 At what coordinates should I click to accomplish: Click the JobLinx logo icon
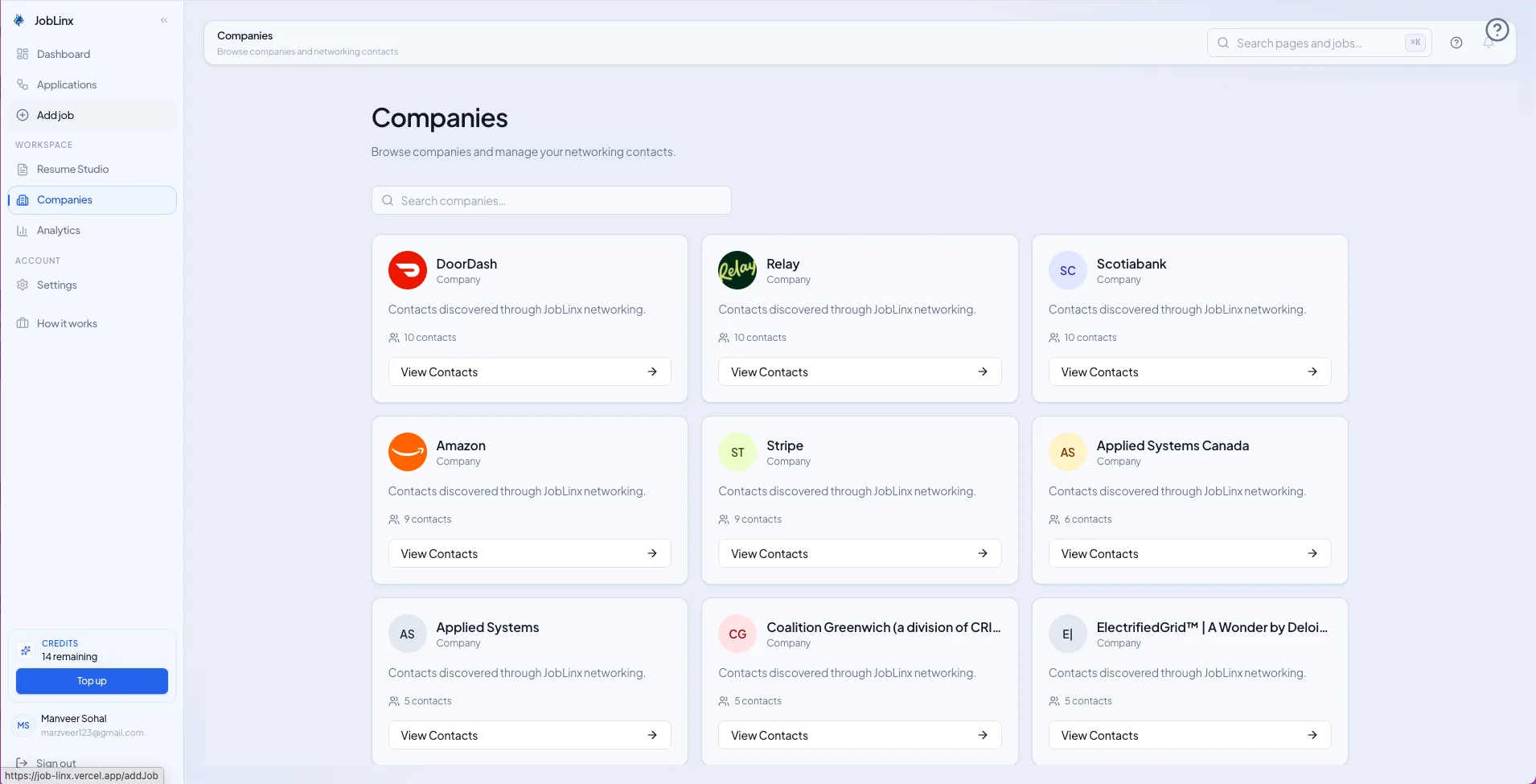pos(19,20)
